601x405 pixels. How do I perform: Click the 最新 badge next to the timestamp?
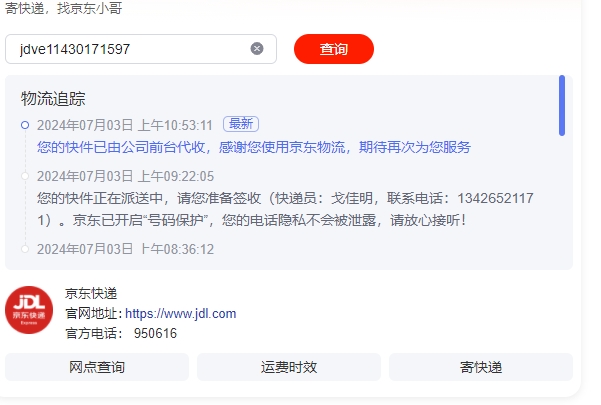(x=241, y=124)
